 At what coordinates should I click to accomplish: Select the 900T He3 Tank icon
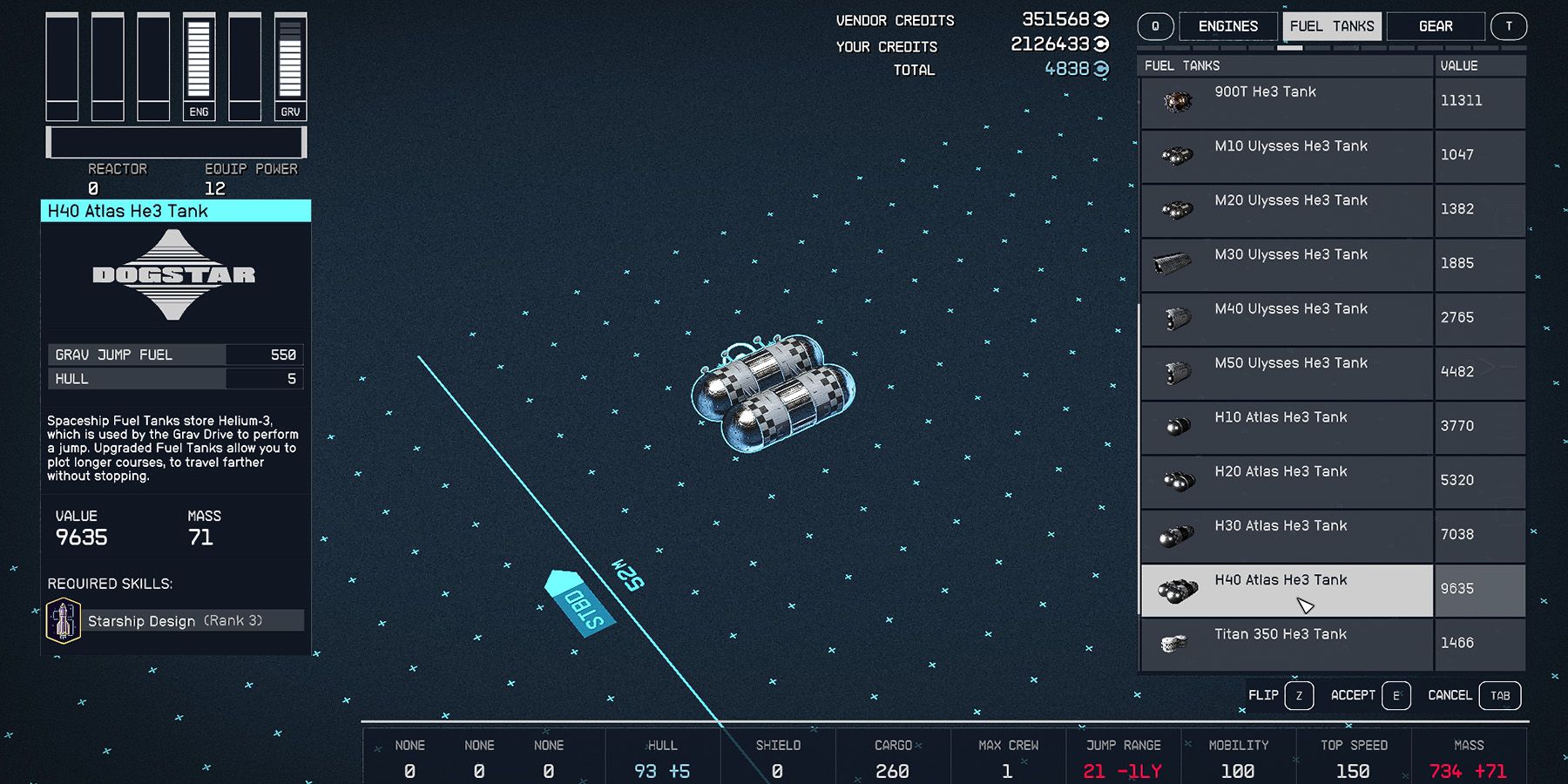coord(1177,103)
